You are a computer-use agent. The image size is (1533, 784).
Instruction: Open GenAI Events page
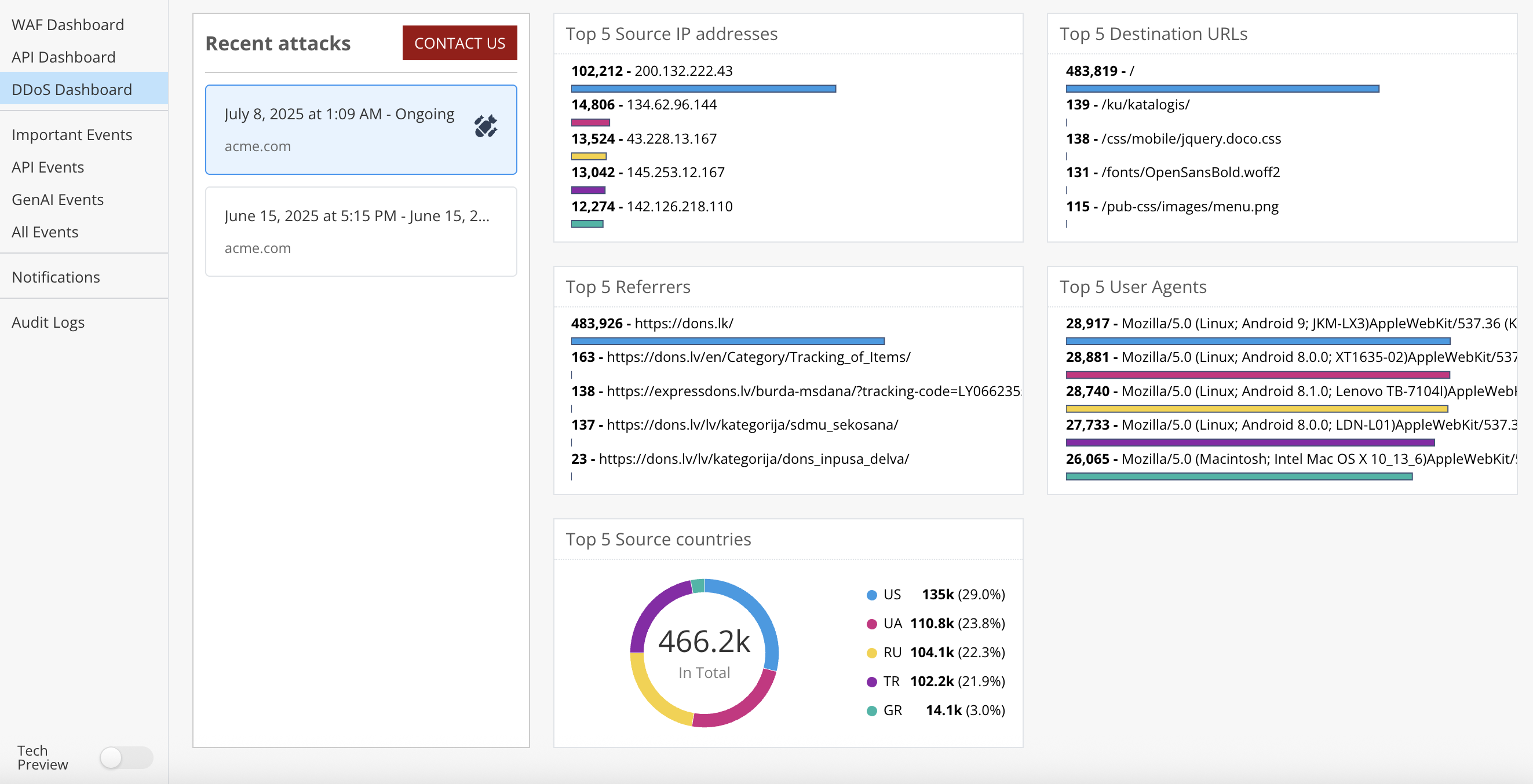pos(58,200)
